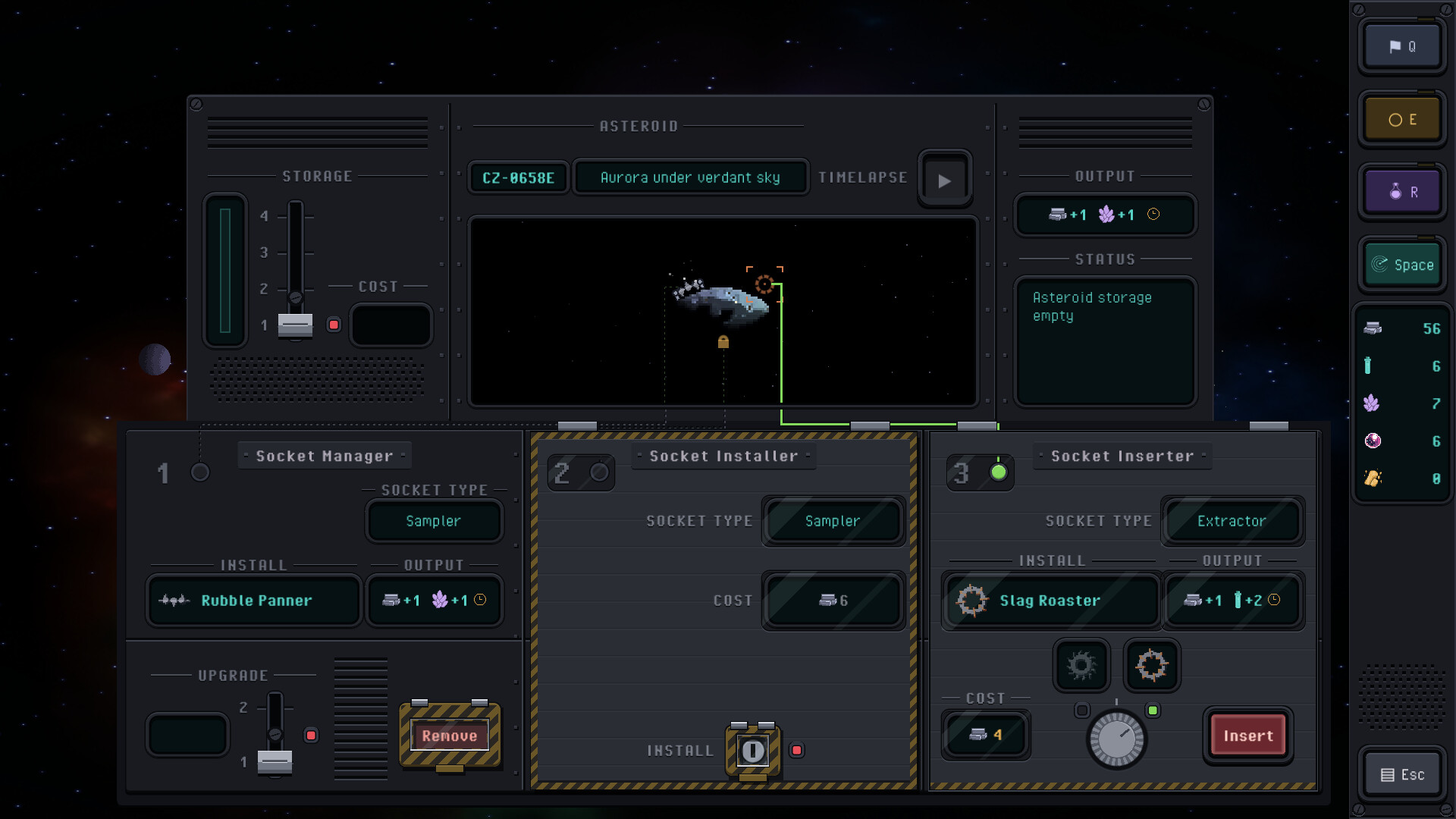The width and height of the screenshot is (1456, 819).
Task: Click the Slag Roaster ring icon
Action: (x=972, y=600)
